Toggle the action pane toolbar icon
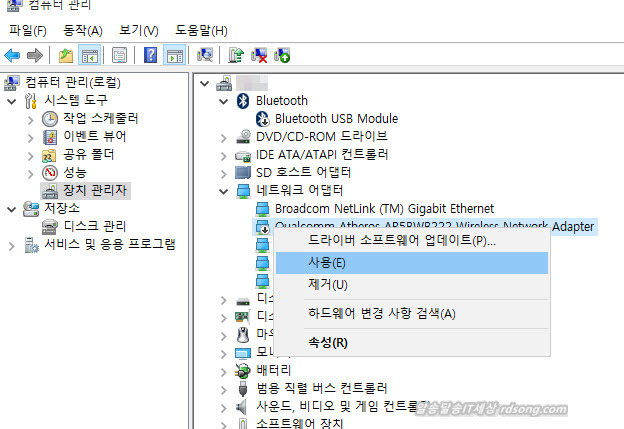The image size is (624, 429). [174, 55]
